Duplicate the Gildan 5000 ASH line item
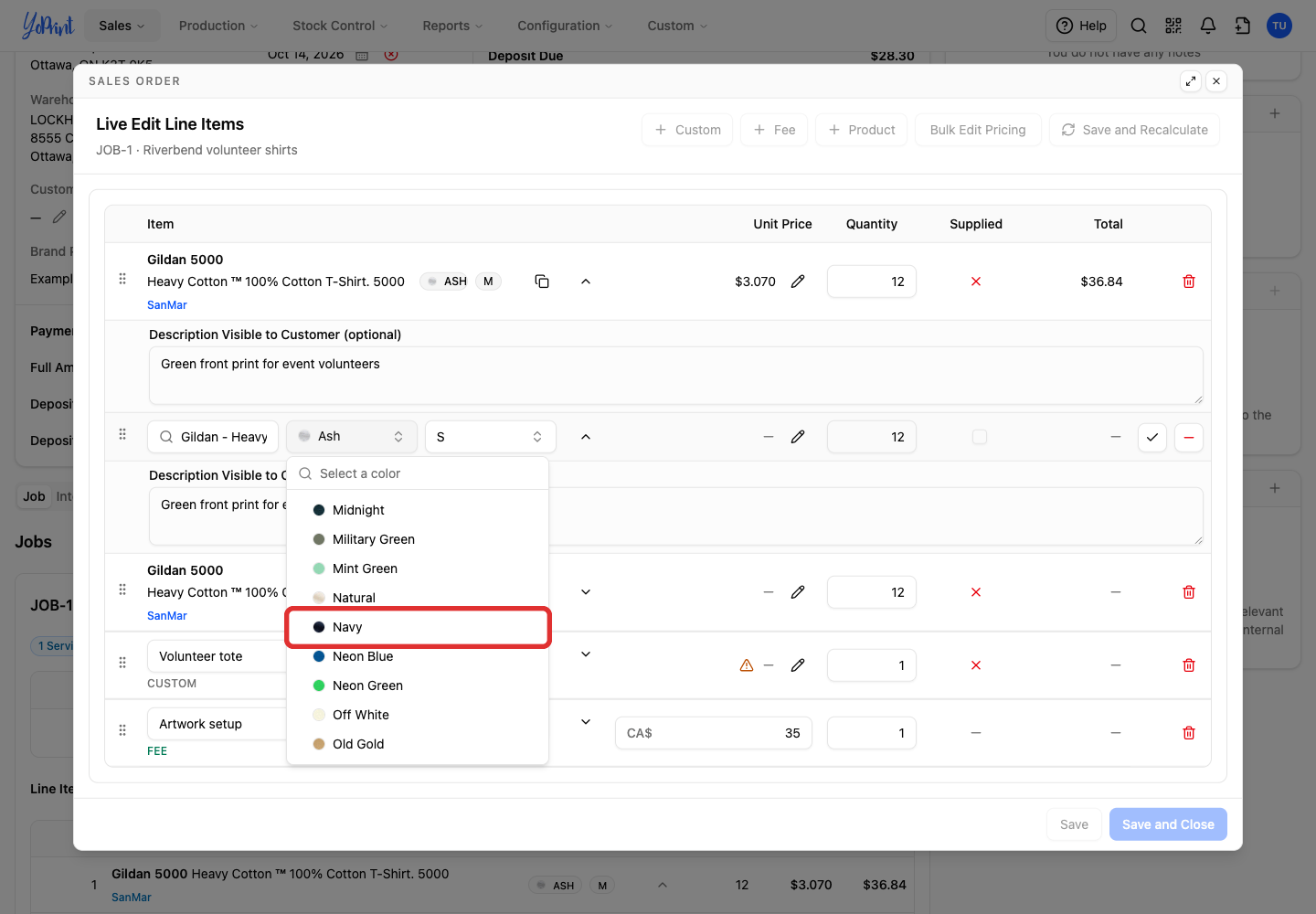This screenshot has width=1316, height=914. point(542,282)
